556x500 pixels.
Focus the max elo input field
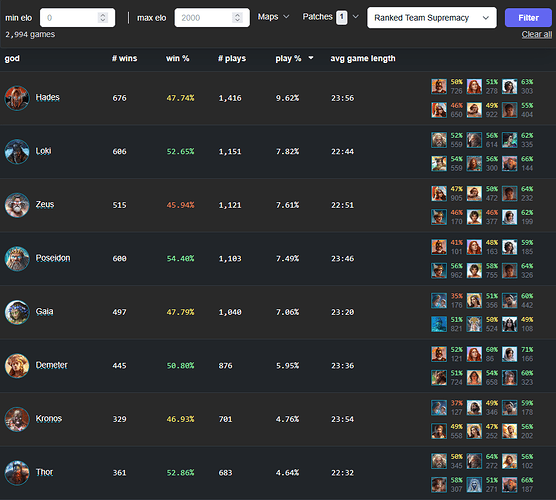click(x=212, y=17)
